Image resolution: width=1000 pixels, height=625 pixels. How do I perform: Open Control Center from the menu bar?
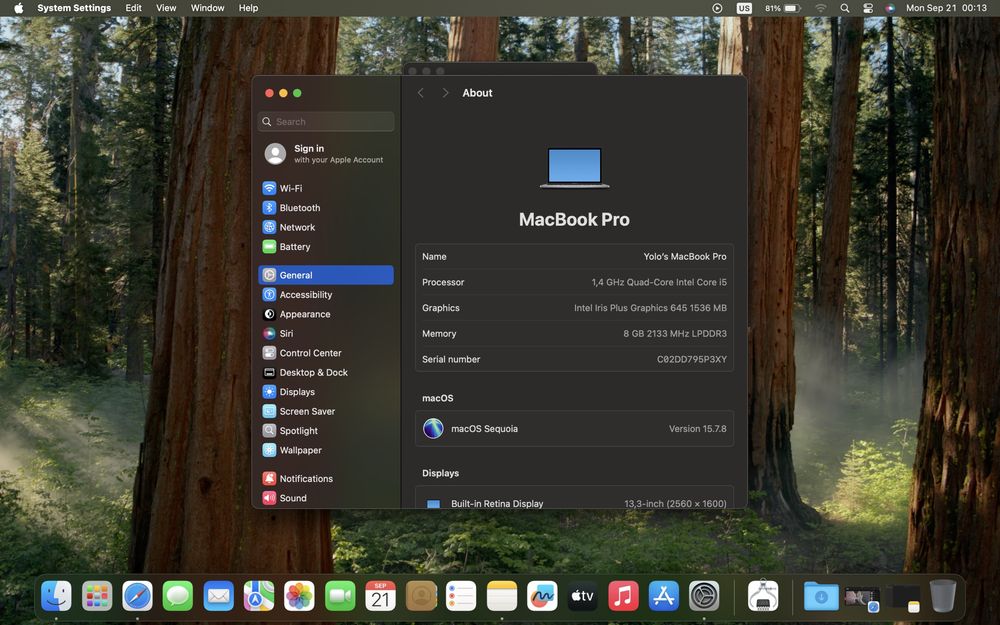pyautogui.click(x=868, y=8)
